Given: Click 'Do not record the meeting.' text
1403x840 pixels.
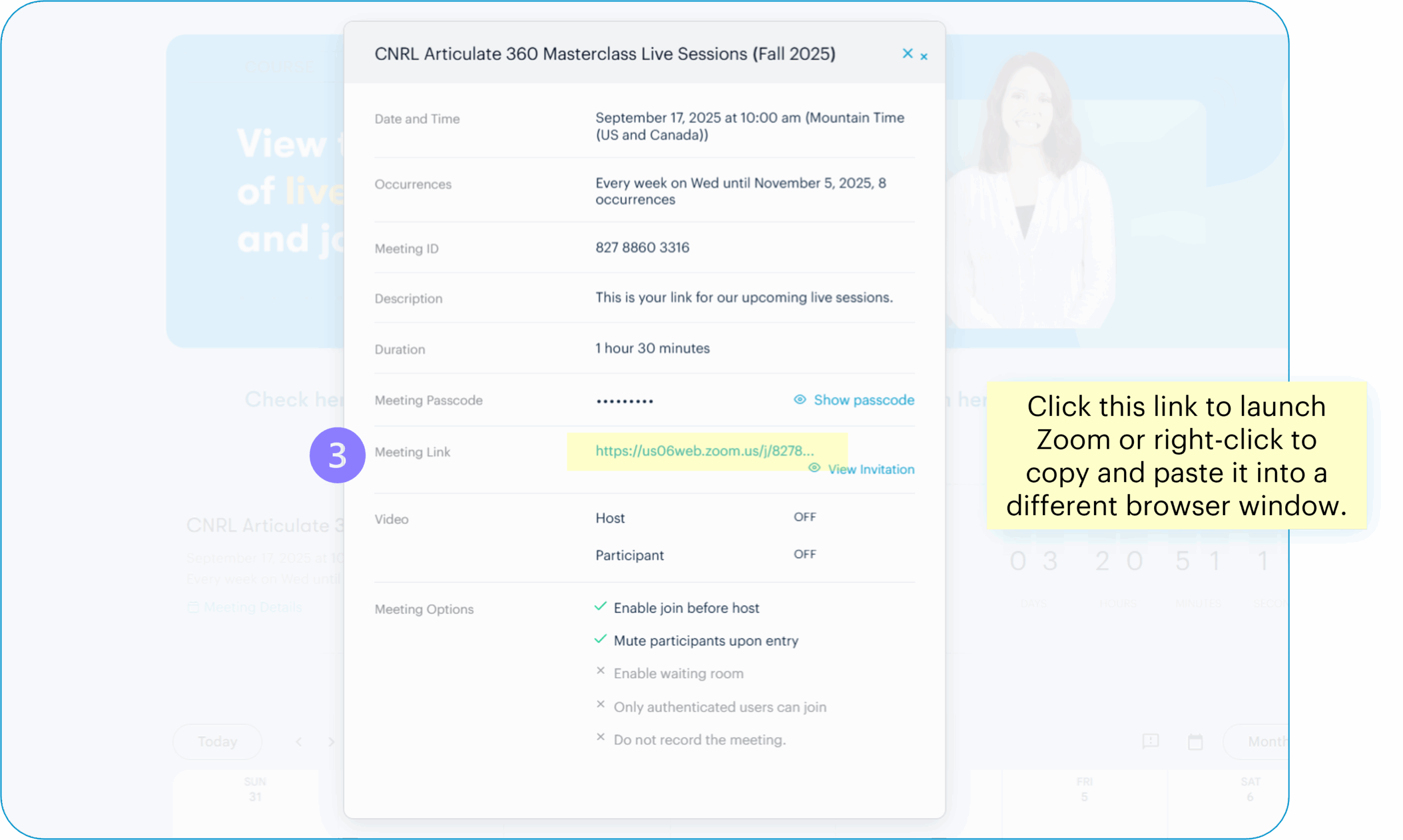Looking at the screenshot, I should click(x=700, y=740).
